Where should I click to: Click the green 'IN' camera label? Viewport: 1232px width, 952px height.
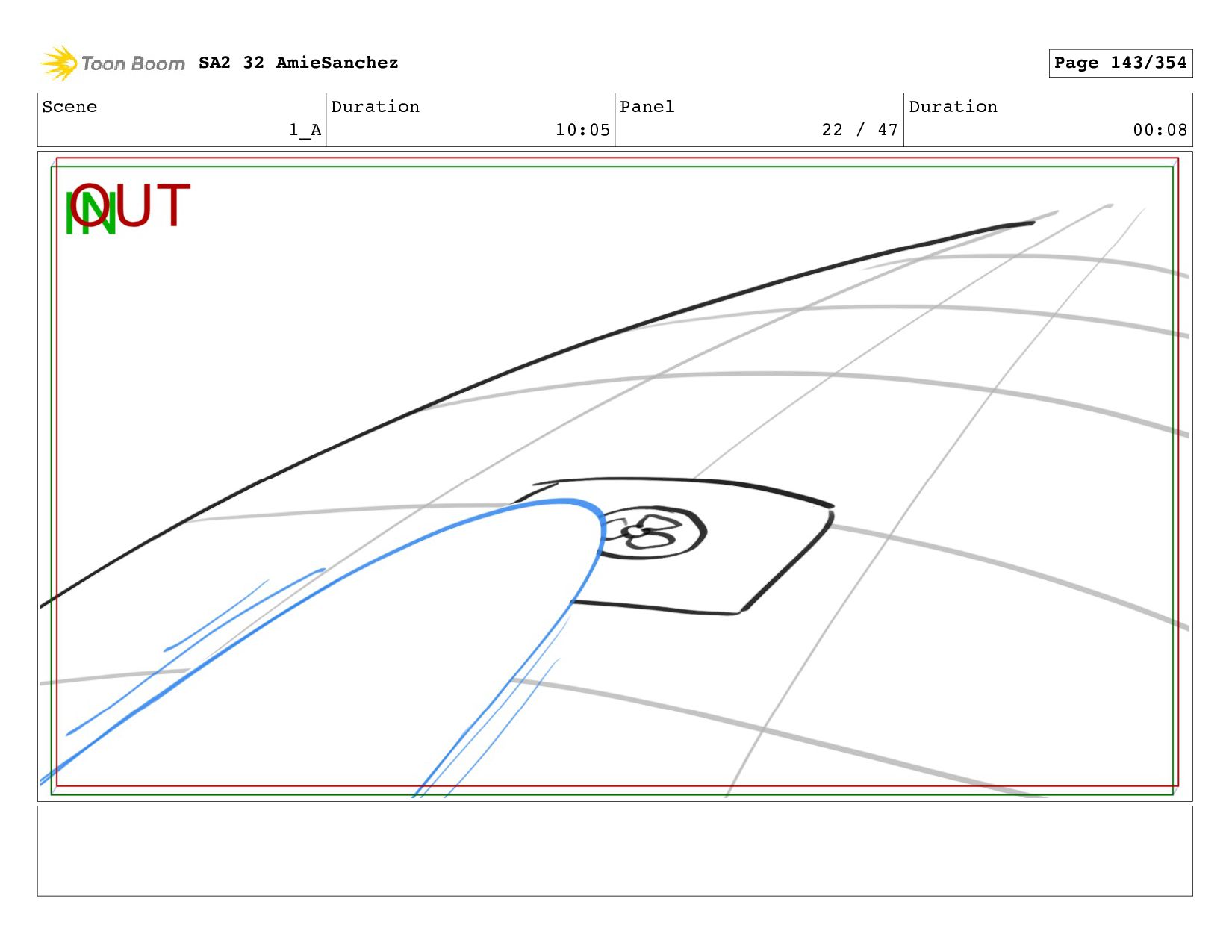[x=90, y=213]
